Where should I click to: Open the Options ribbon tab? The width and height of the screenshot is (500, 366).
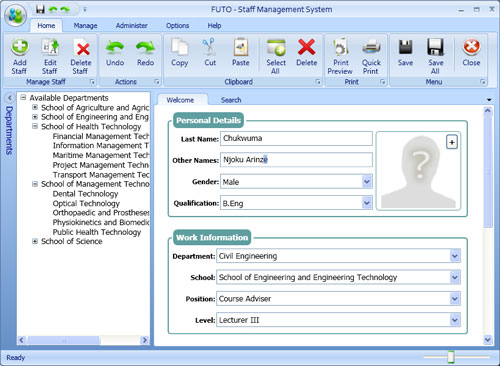coord(177,26)
